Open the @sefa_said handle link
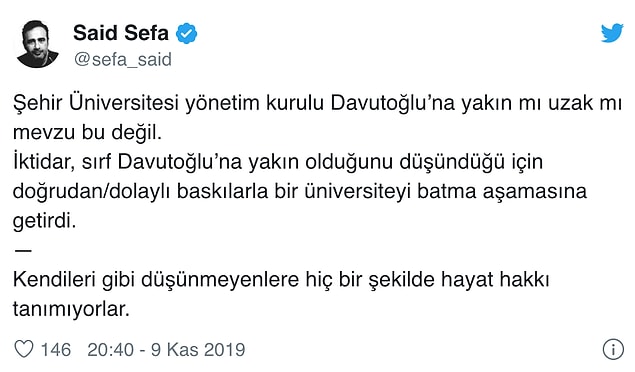 [x=123, y=60]
